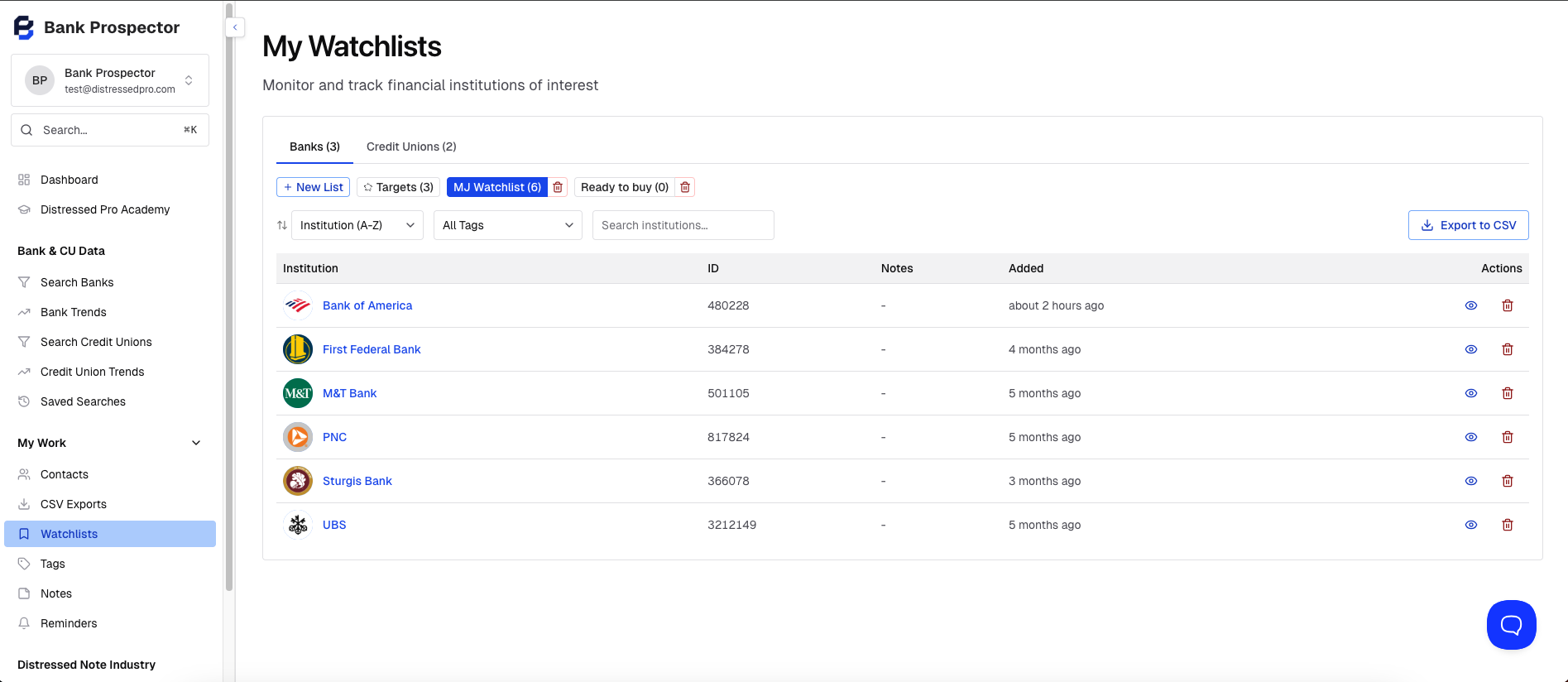
Task: Open the Institution (A-Z) sort dropdown
Action: coord(357,225)
